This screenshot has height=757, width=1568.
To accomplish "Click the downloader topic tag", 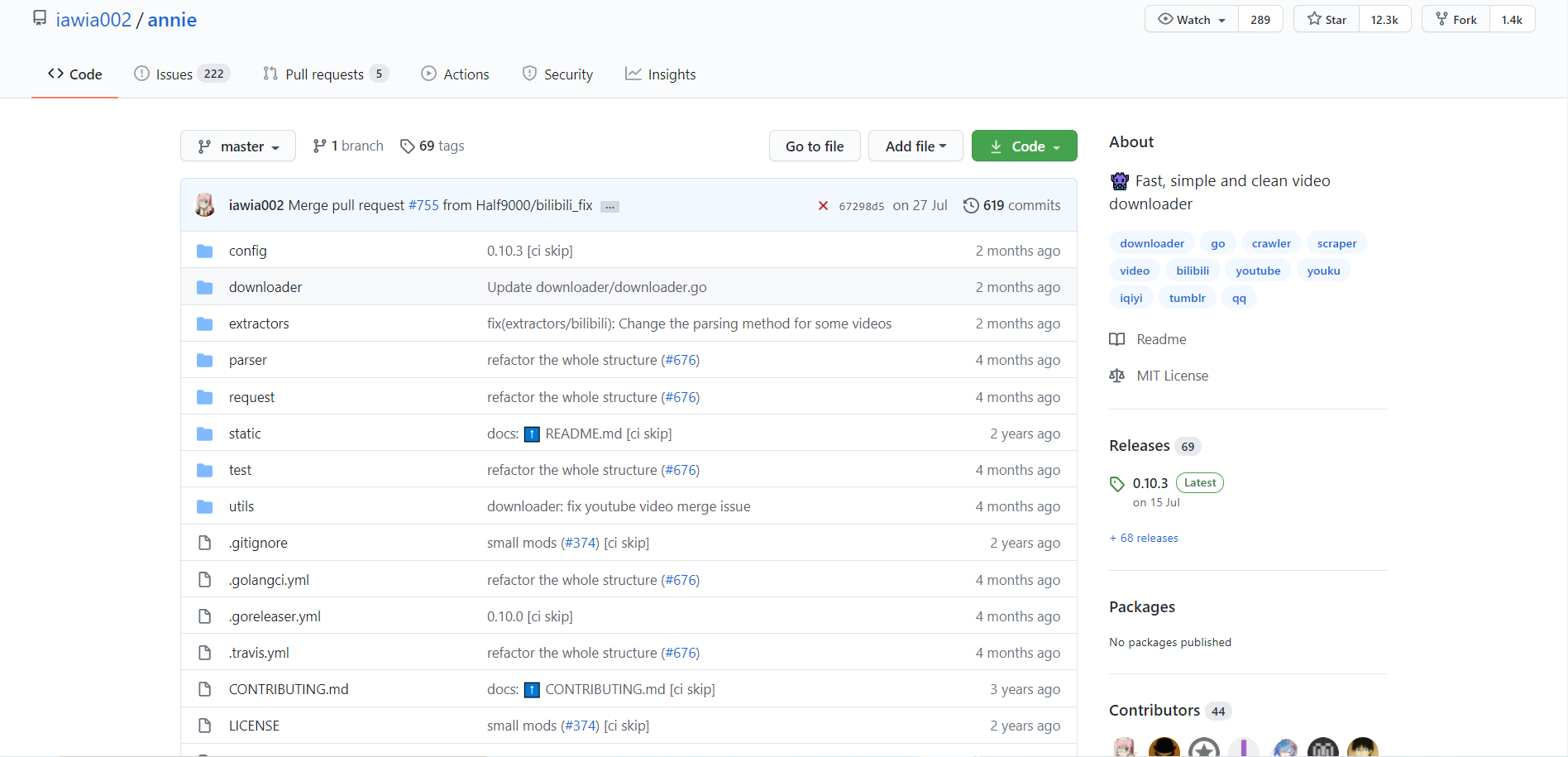I will pyautogui.click(x=1152, y=243).
